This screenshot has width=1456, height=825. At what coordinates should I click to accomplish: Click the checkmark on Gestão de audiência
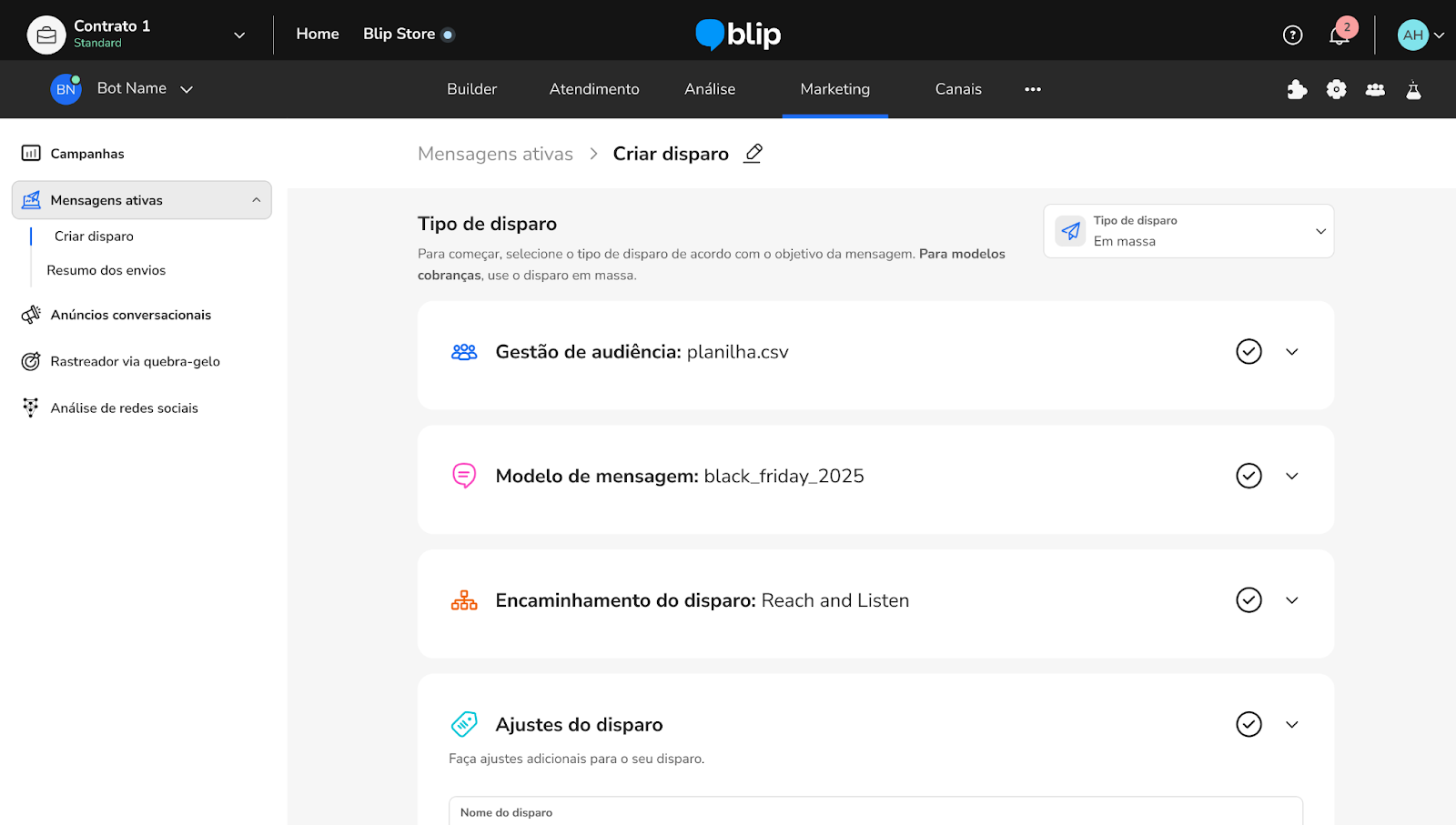click(x=1249, y=352)
